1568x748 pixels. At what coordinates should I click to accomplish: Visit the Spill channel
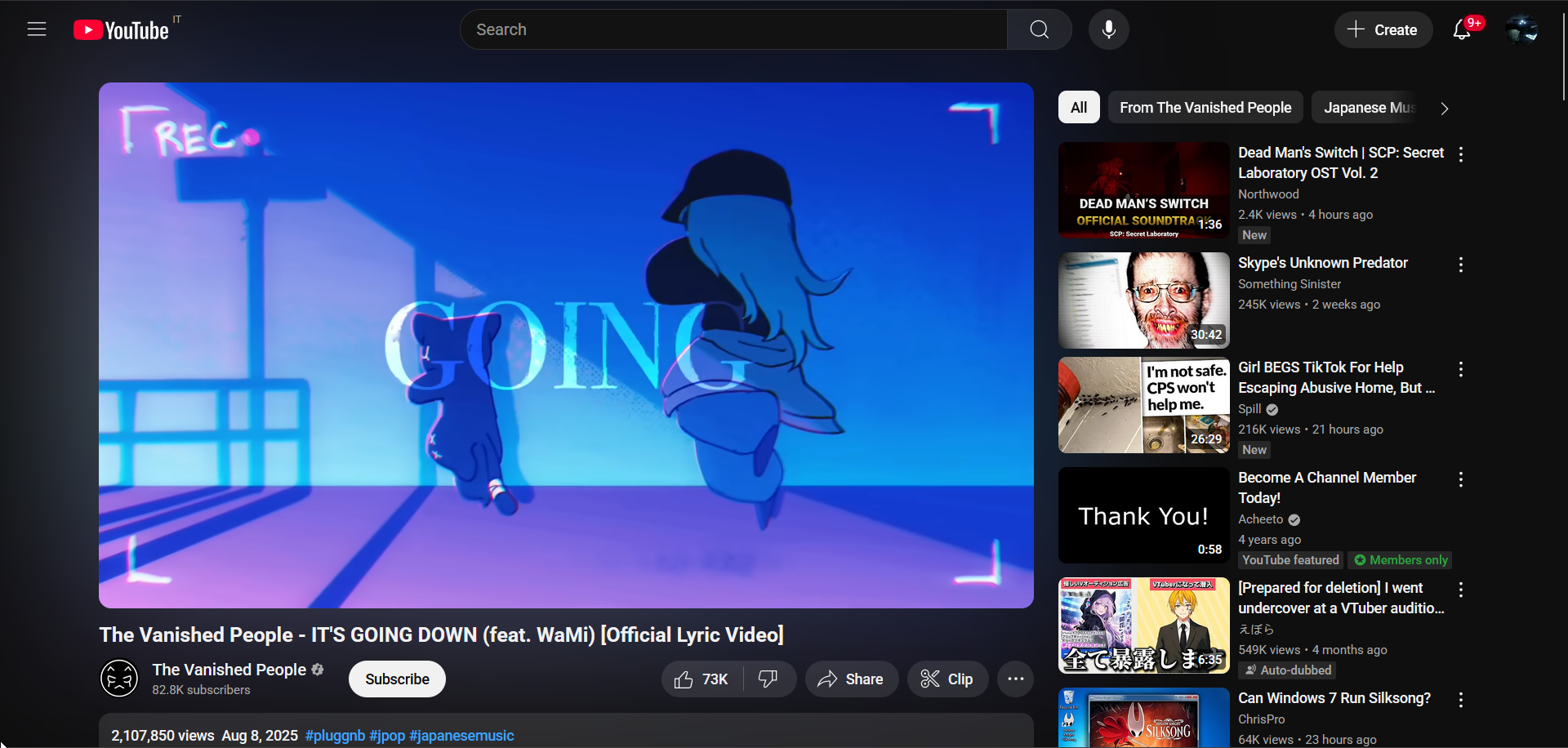pyautogui.click(x=1249, y=409)
